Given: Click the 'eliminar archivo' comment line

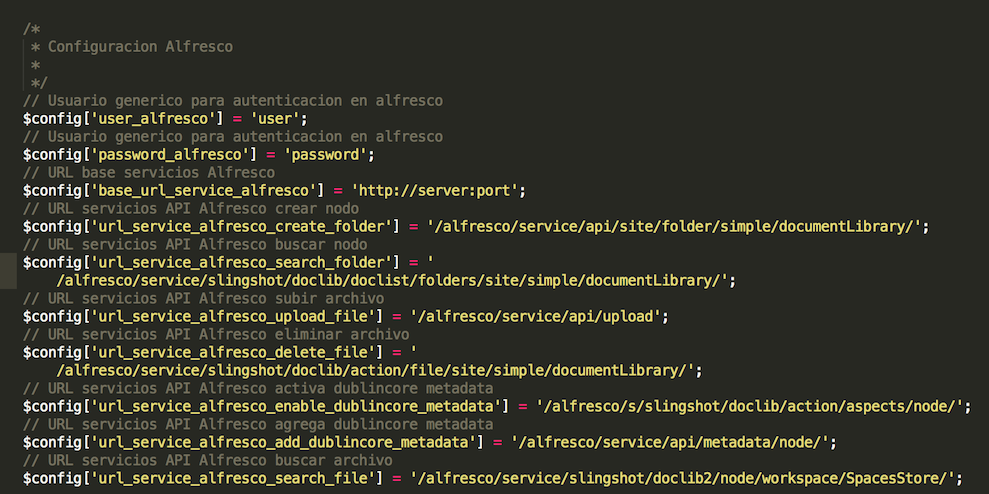Looking at the screenshot, I should pos(216,334).
